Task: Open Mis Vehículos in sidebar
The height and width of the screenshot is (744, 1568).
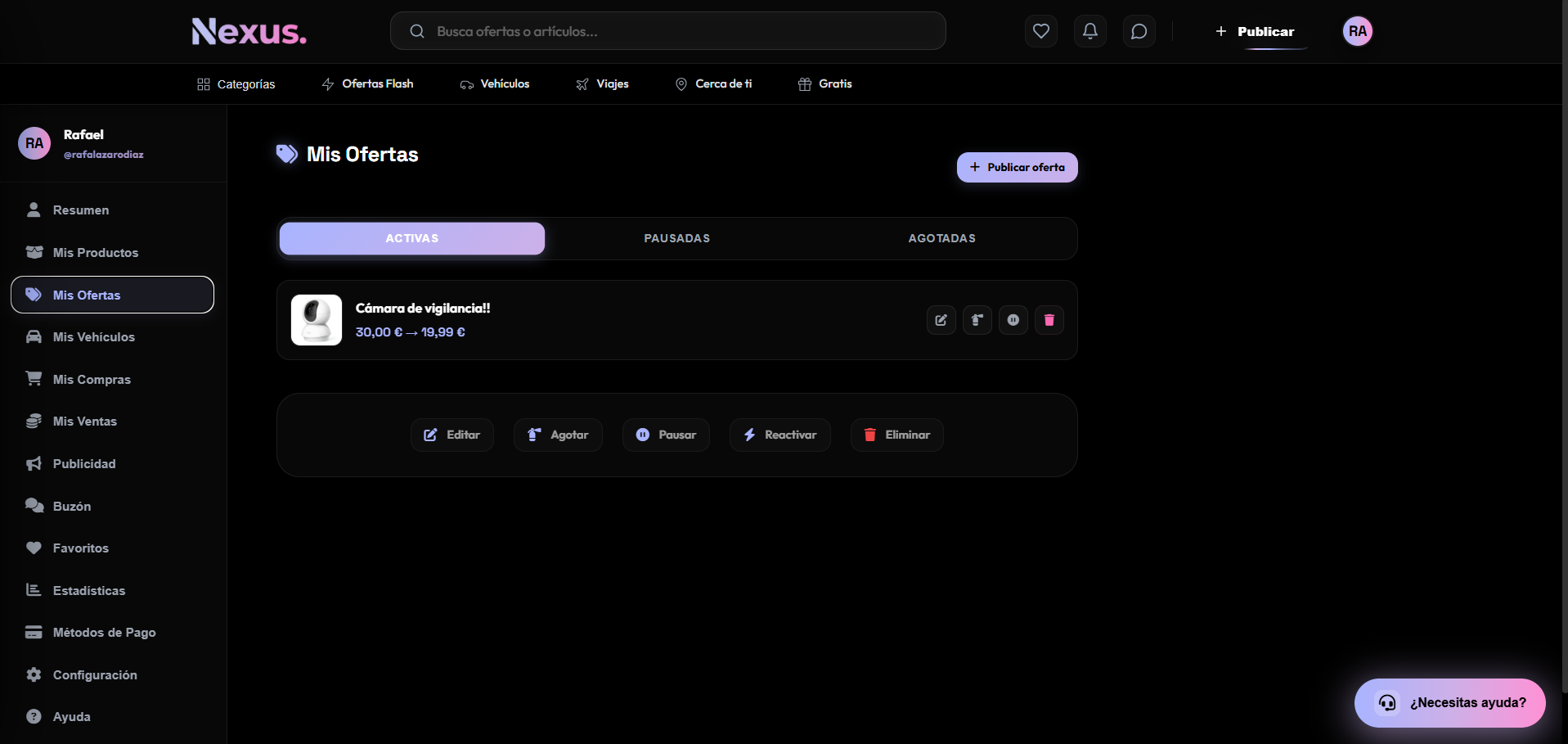Action: click(113, 337)
